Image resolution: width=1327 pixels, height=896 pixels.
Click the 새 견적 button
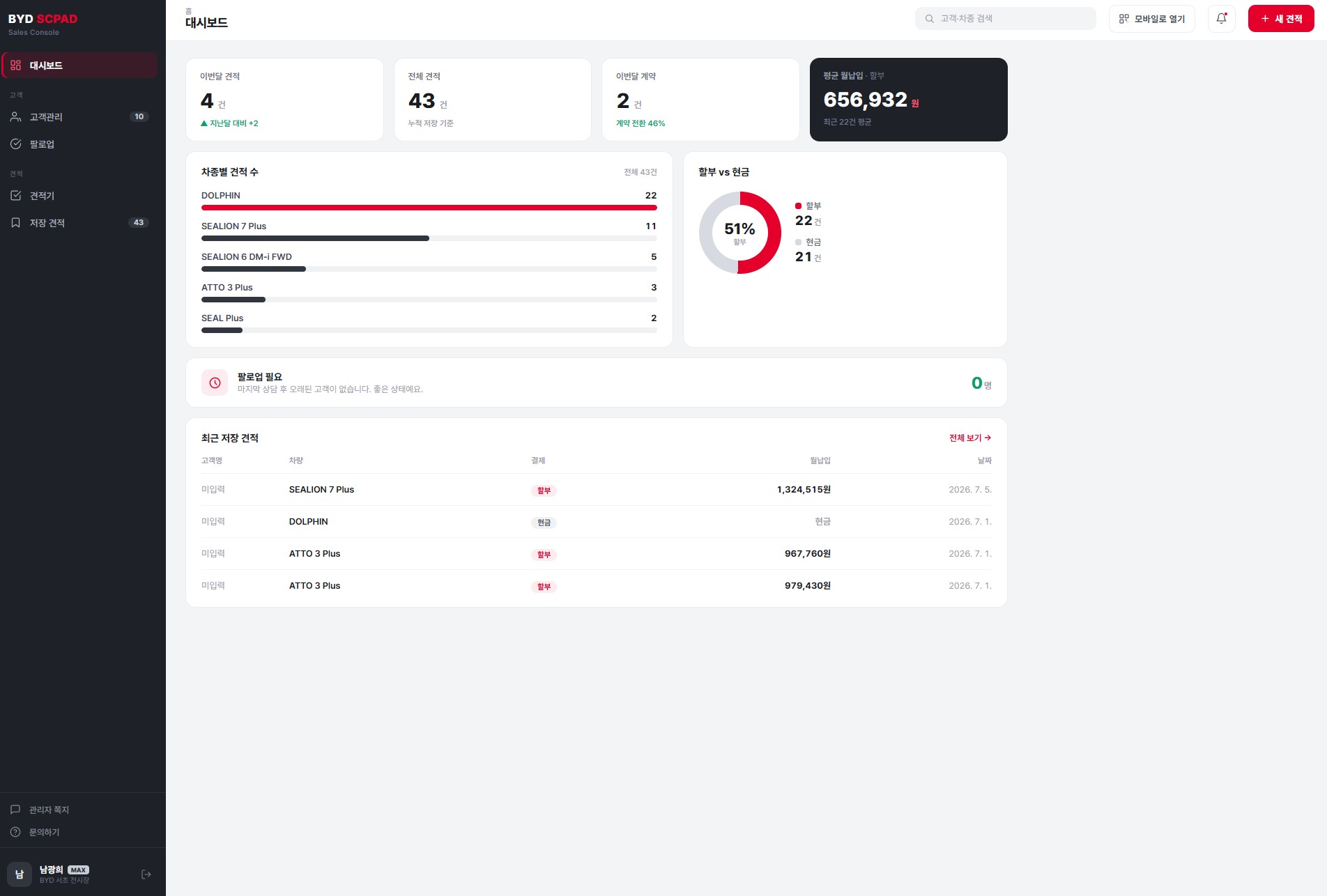pyautogui.click(x=1281, y=19)
